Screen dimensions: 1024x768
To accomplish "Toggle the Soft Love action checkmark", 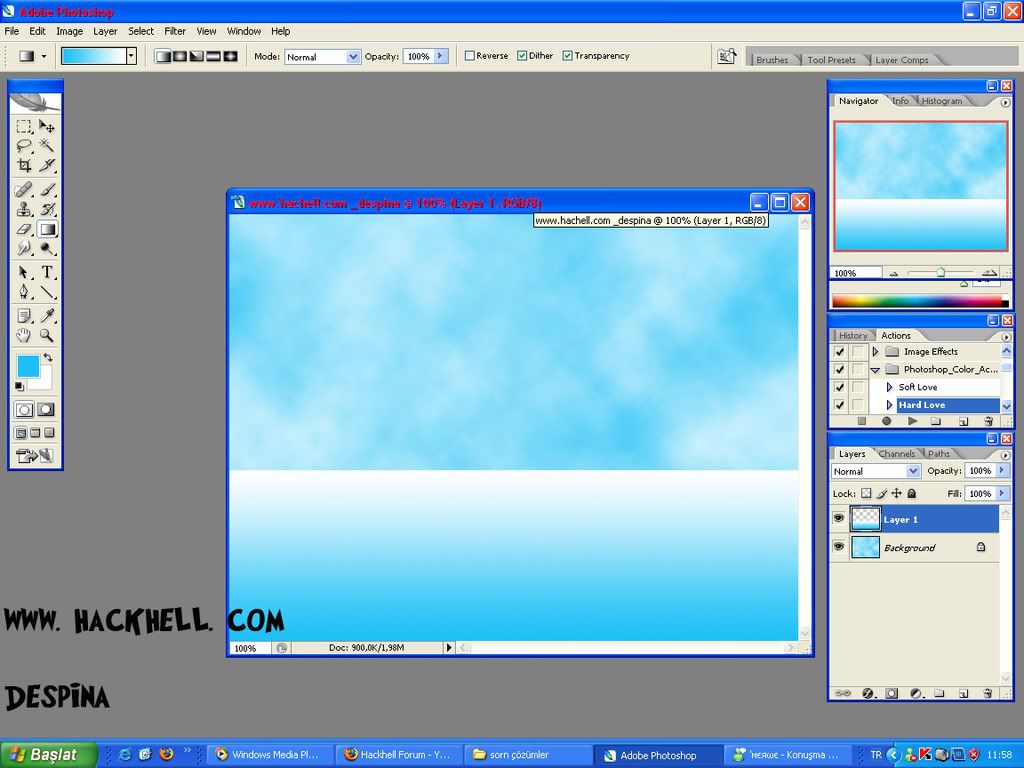I will tap(840, 387).
